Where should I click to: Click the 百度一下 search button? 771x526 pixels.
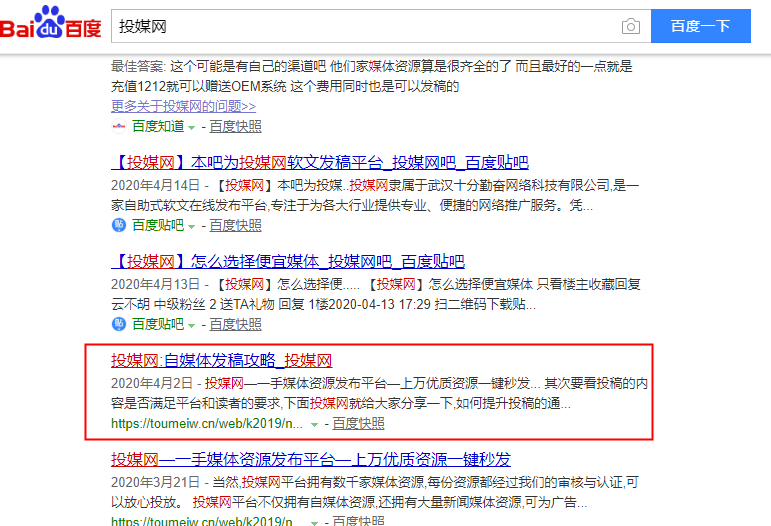701,26
